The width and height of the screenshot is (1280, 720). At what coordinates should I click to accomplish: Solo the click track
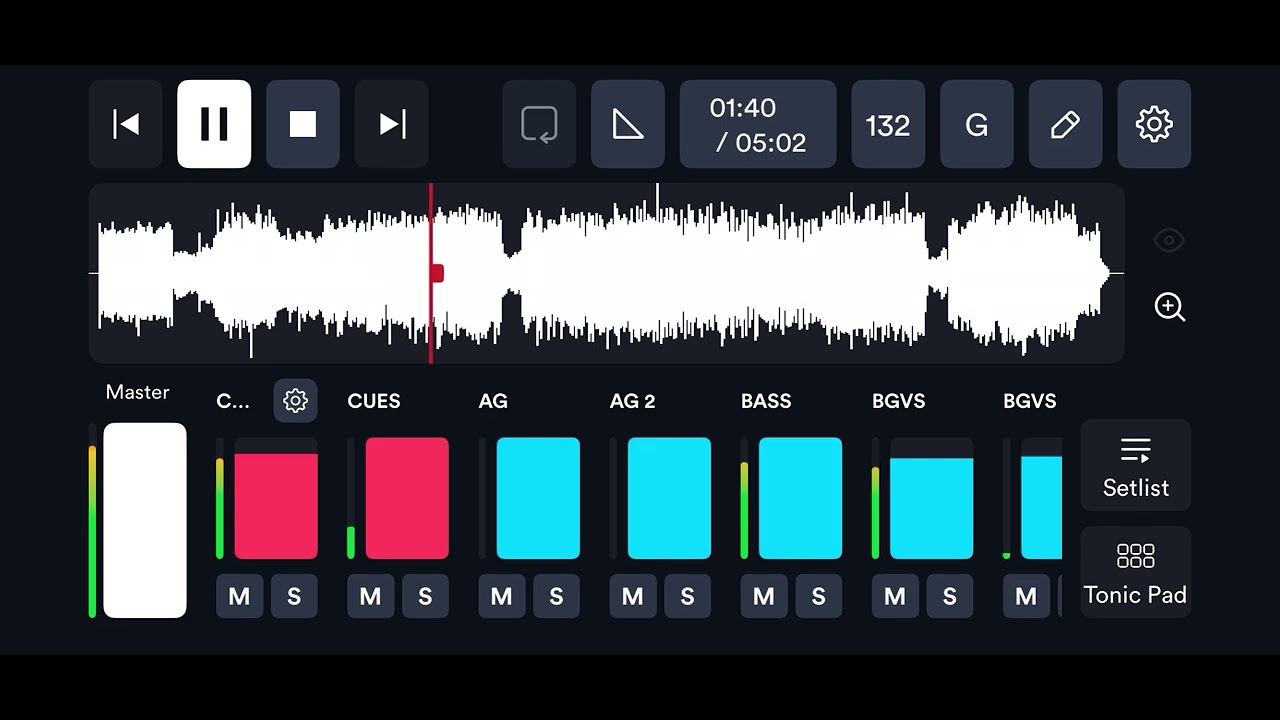294,596
